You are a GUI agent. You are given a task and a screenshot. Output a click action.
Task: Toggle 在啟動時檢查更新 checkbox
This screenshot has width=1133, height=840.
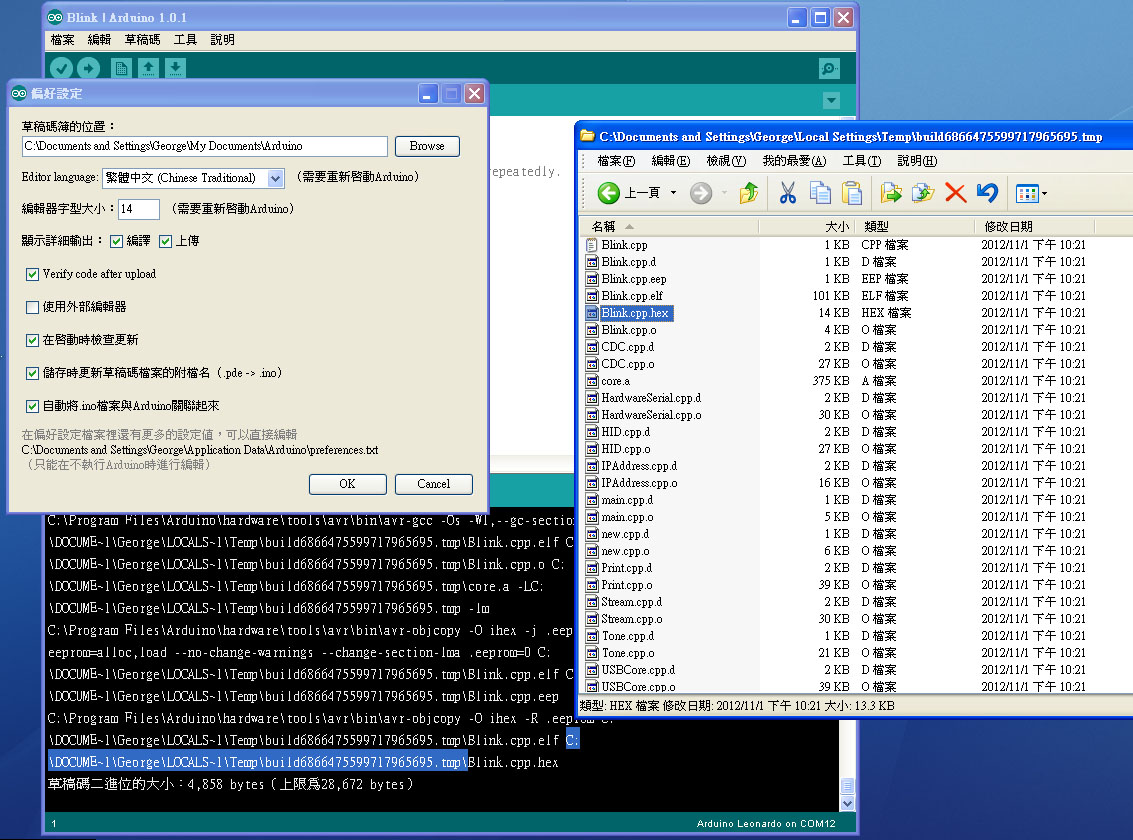(x=32, y=340)
